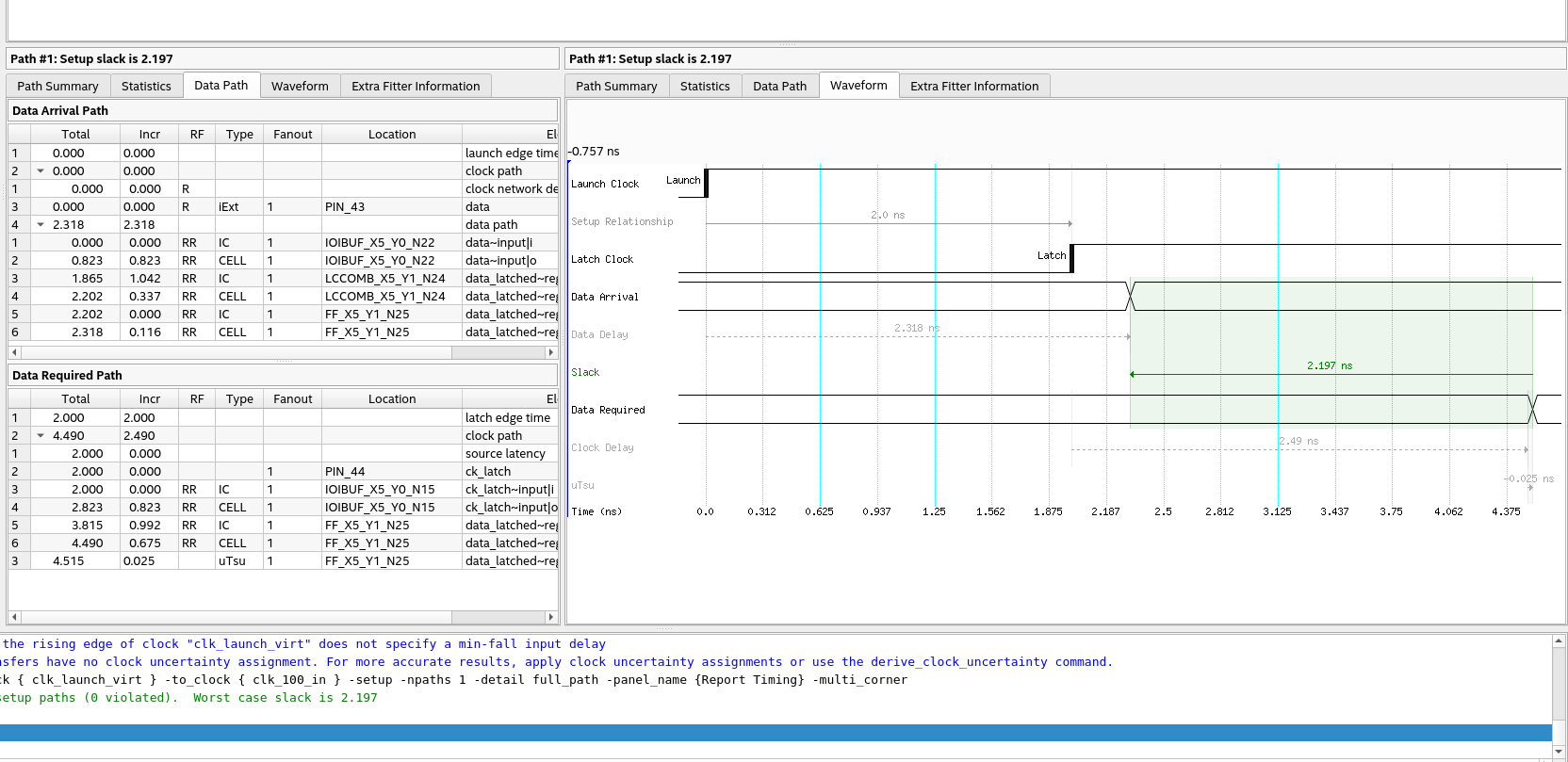Click the Location header in Data Required Path
This screenshot has height=762, width=1568.
(x=392, y=399)
